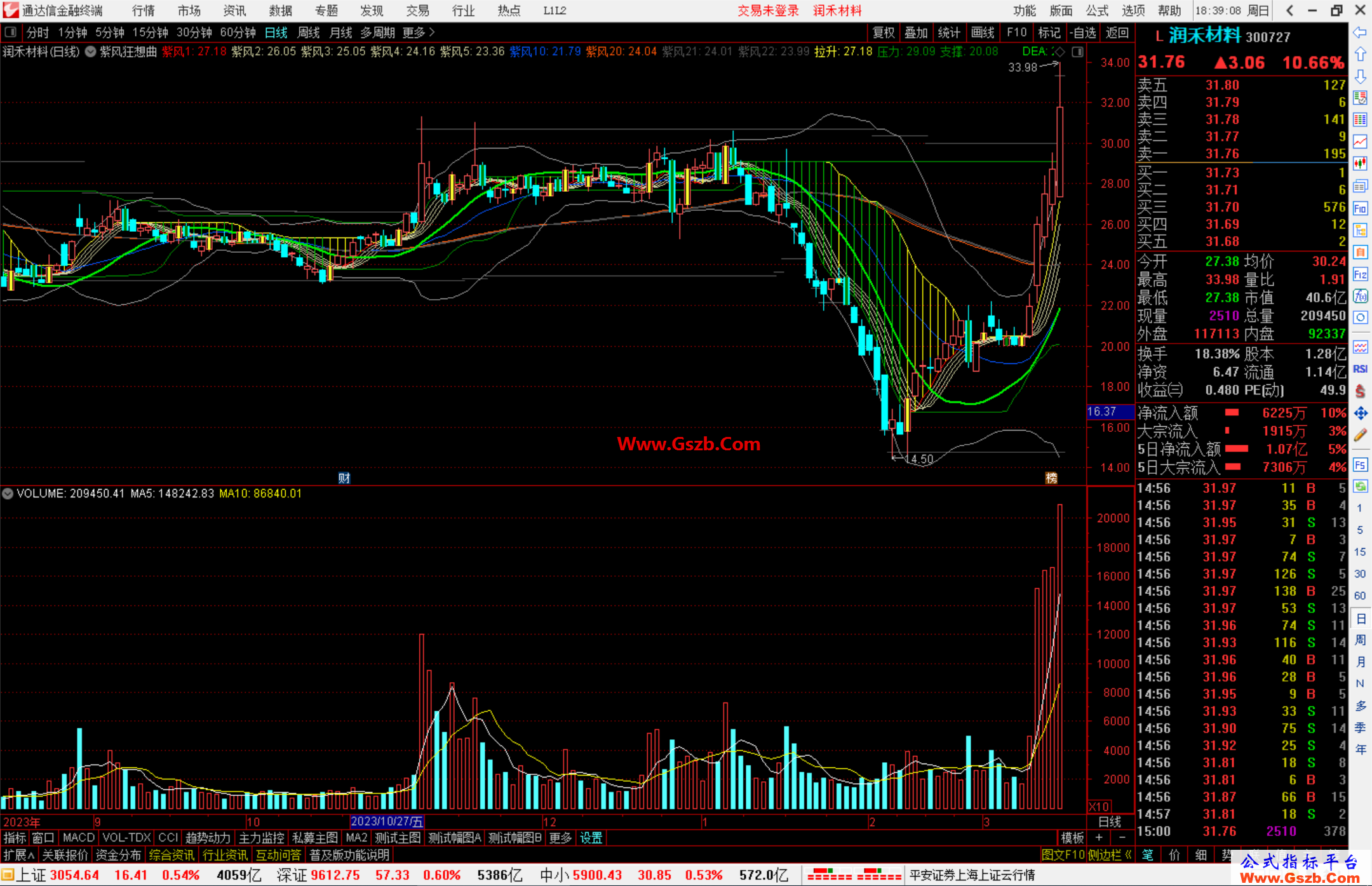Open the f(x) formula manager icon
Image resolution: width=1372 pixels, height=886 pixels.
(1360, 296)
